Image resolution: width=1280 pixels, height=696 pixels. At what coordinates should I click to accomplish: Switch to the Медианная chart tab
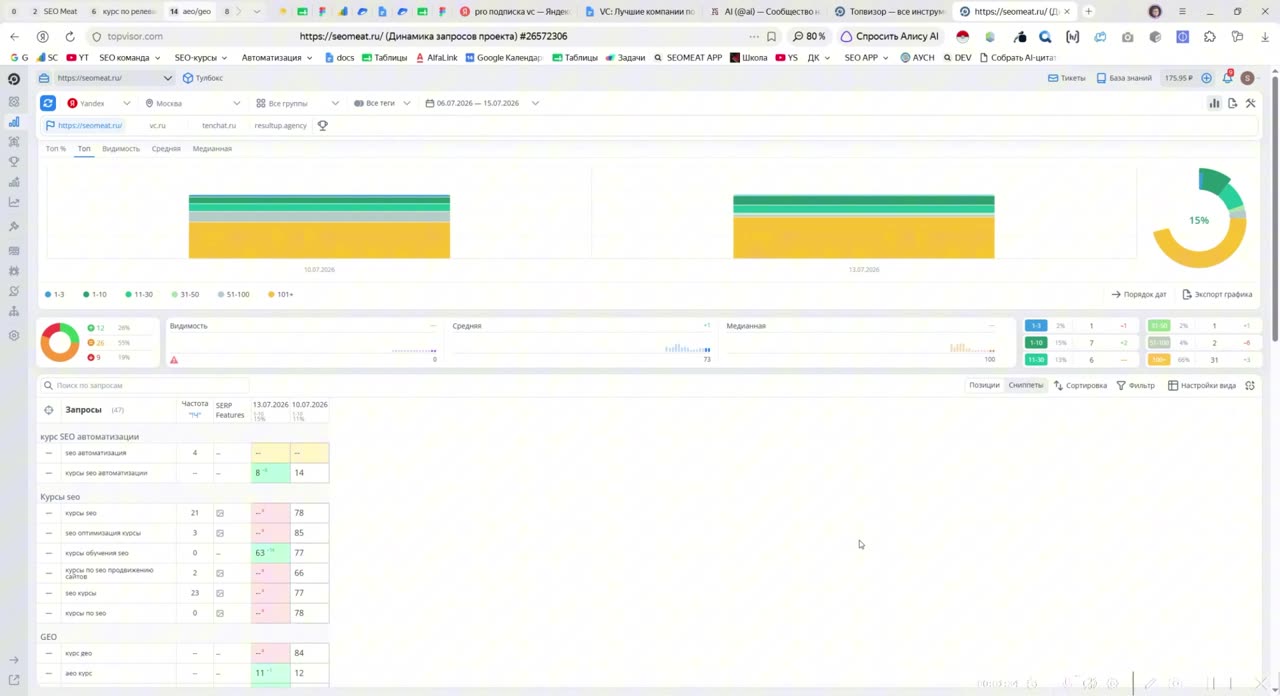212,149
